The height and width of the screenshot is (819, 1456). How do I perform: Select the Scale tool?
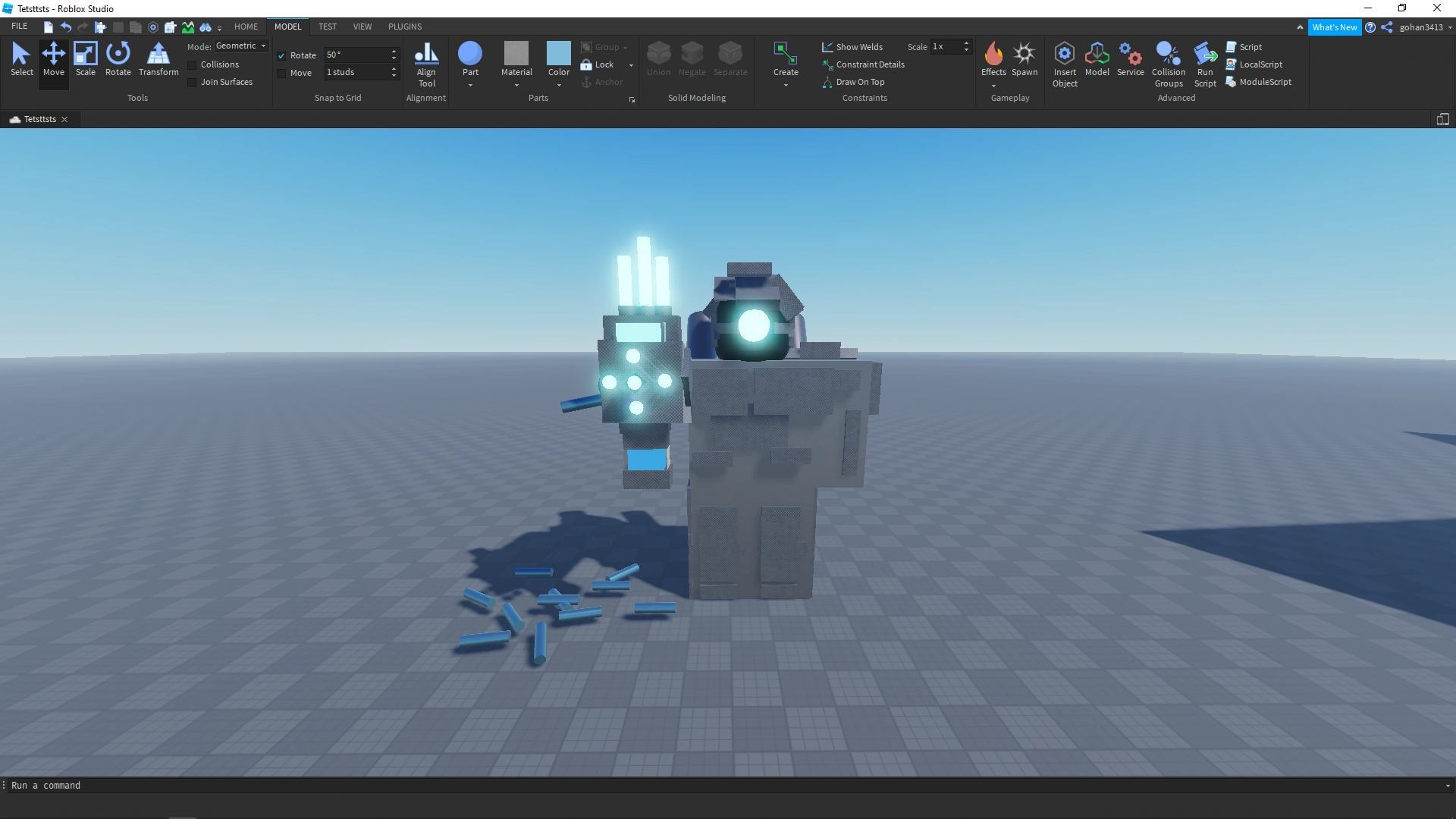[85, 58]
